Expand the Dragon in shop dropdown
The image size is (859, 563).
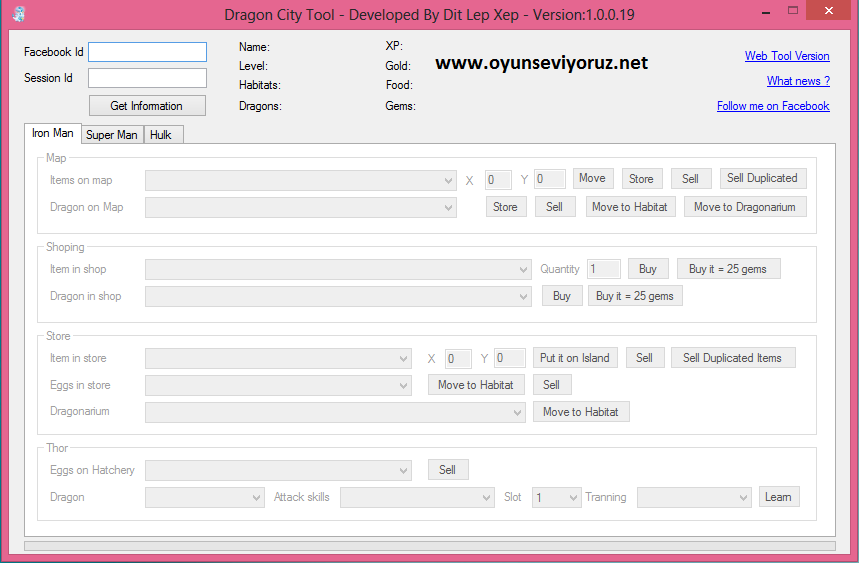(338, 297)
